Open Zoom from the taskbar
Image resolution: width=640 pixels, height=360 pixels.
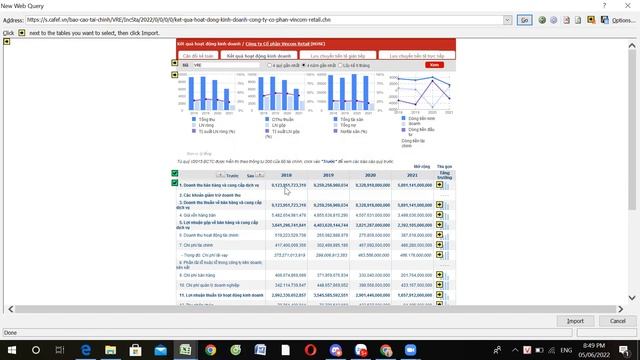pyautogui.click(x=410, y=350)
